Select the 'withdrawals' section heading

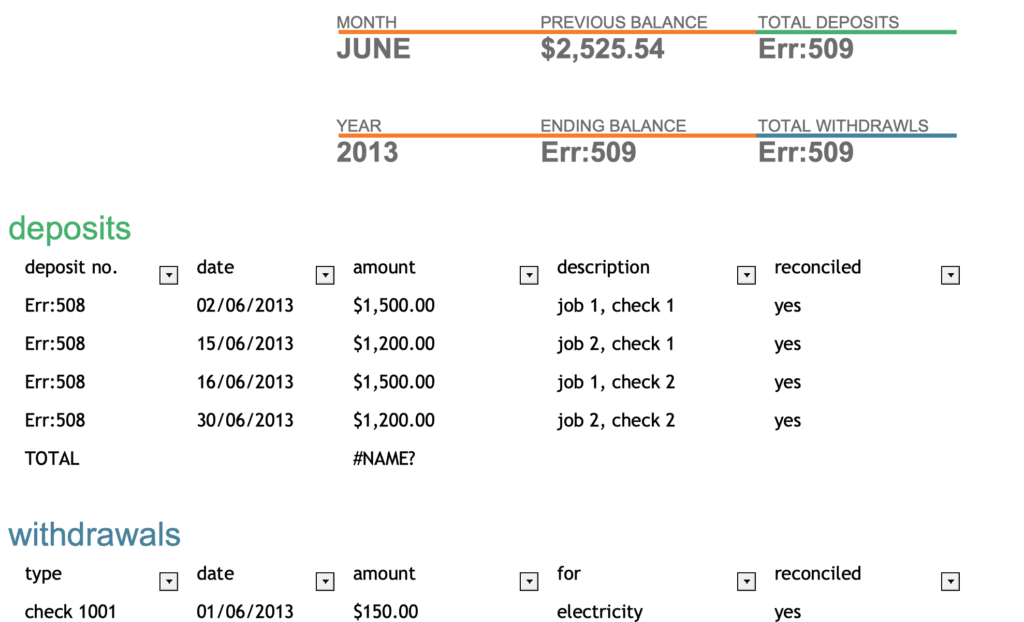pos(94,535)
